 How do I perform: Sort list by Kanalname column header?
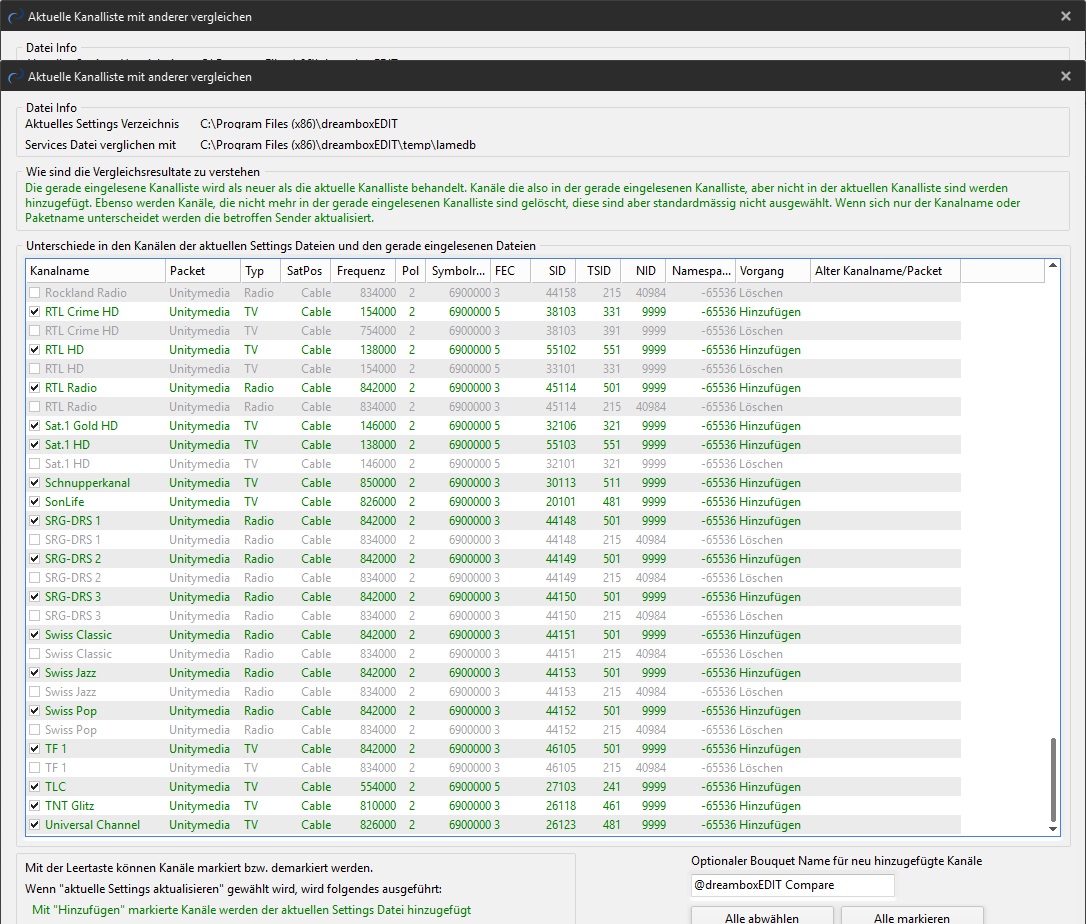[95, 271]
